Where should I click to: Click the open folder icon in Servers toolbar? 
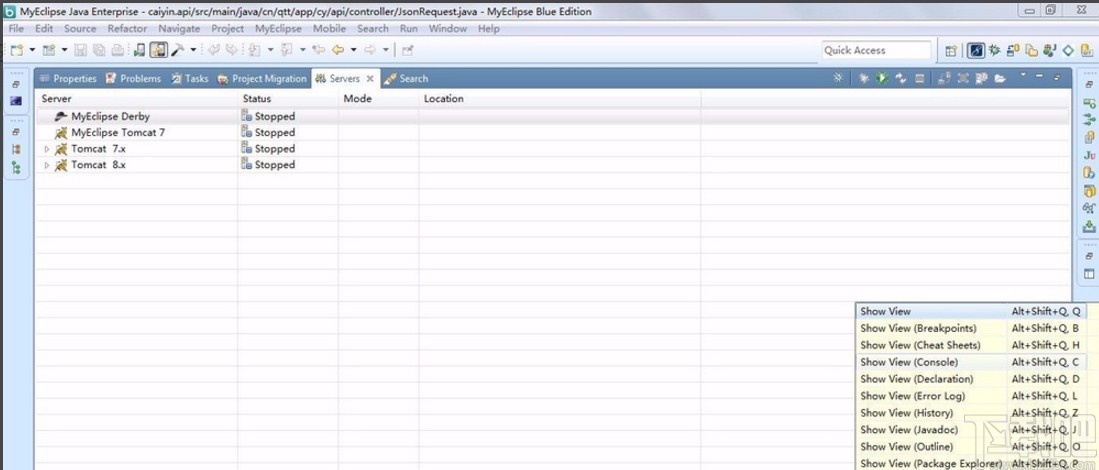pyautogui.click(x=1000, y=78)
